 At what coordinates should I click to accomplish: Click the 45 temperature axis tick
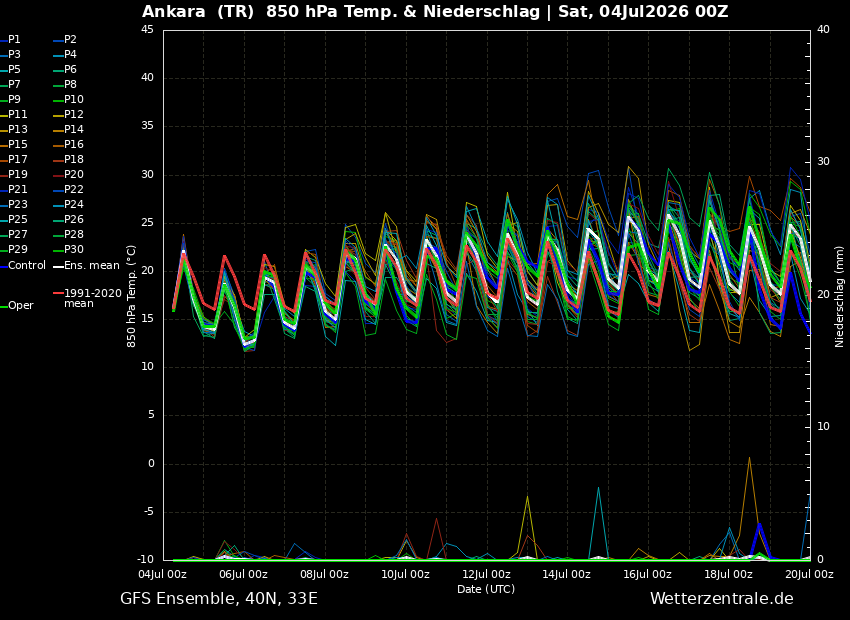click(148, 29)
